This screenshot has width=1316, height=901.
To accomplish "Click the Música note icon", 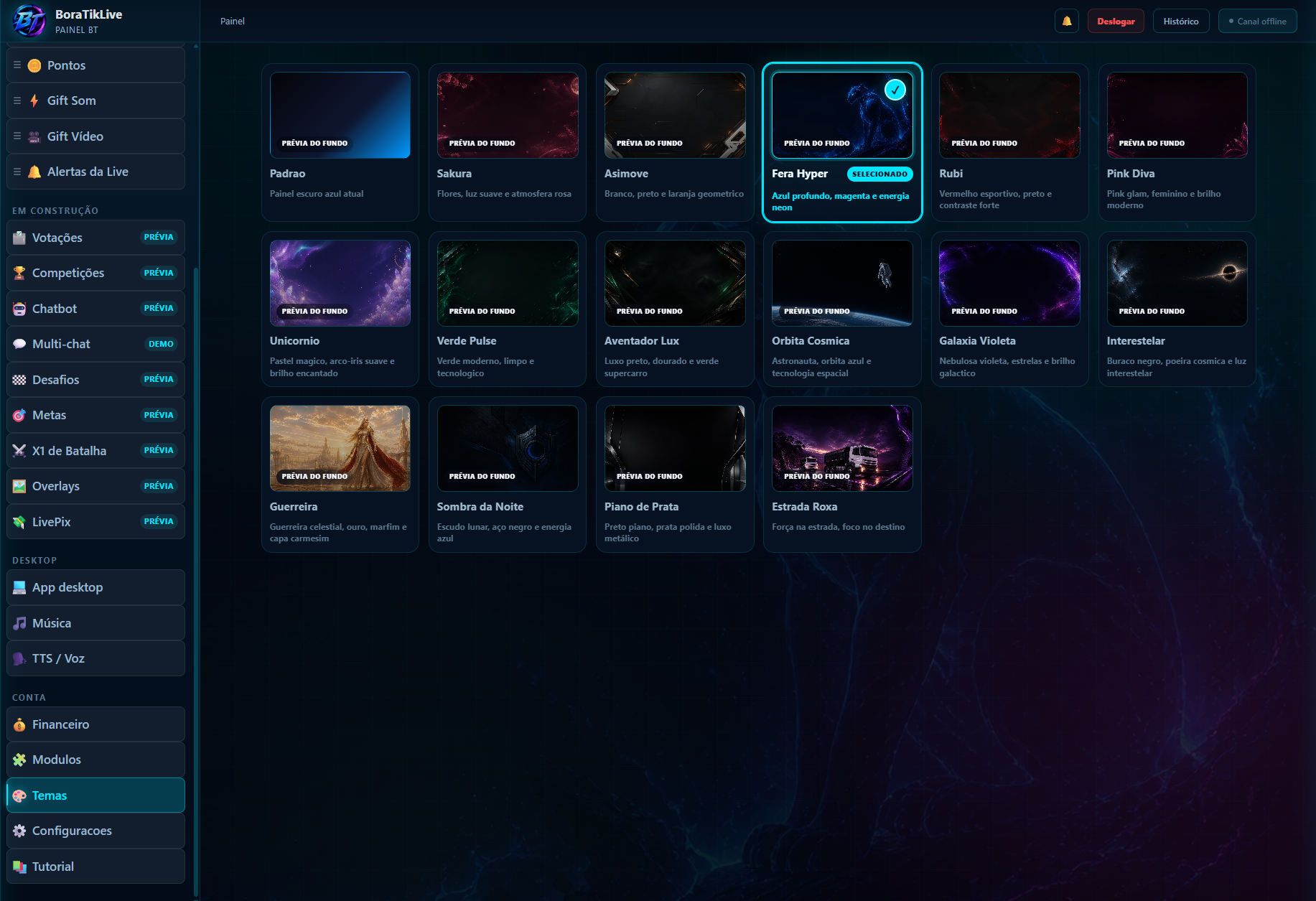I will 19,623.
